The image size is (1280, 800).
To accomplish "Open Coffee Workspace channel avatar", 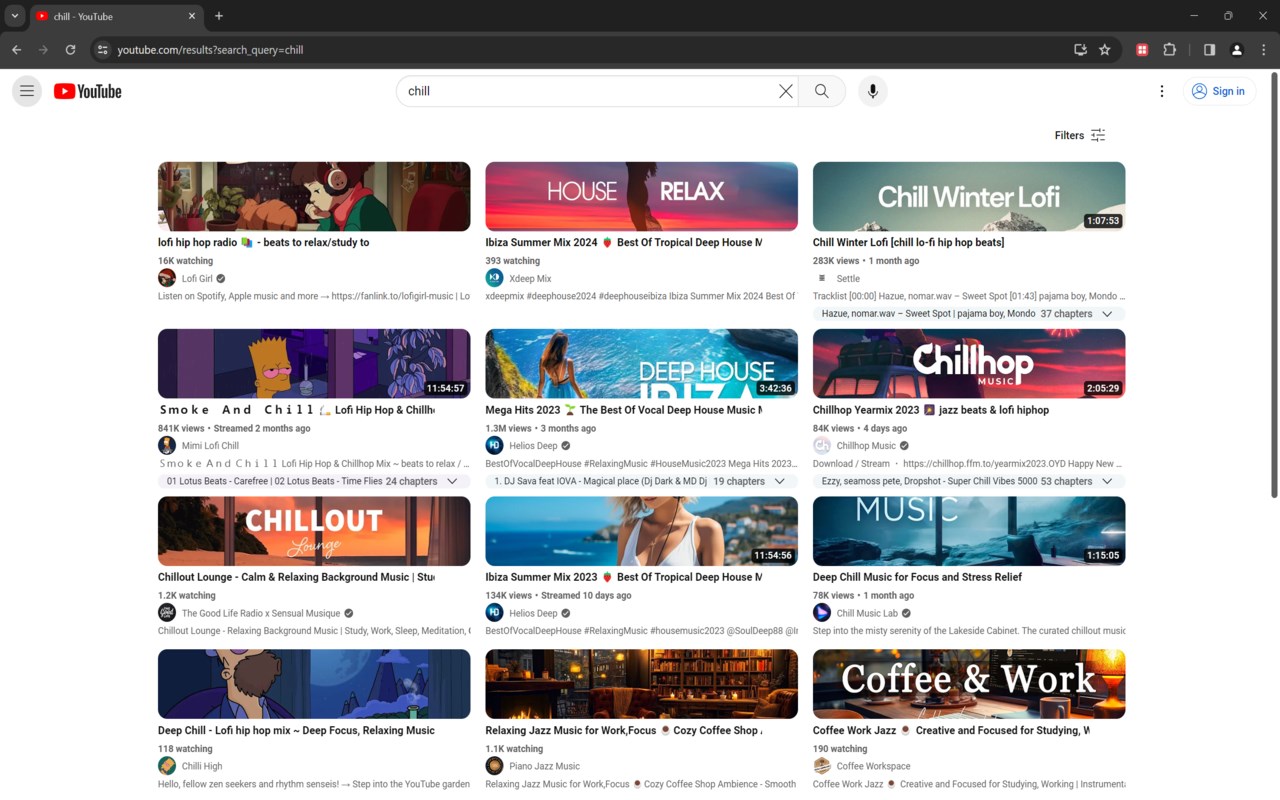I will click(x=822, y=765).
